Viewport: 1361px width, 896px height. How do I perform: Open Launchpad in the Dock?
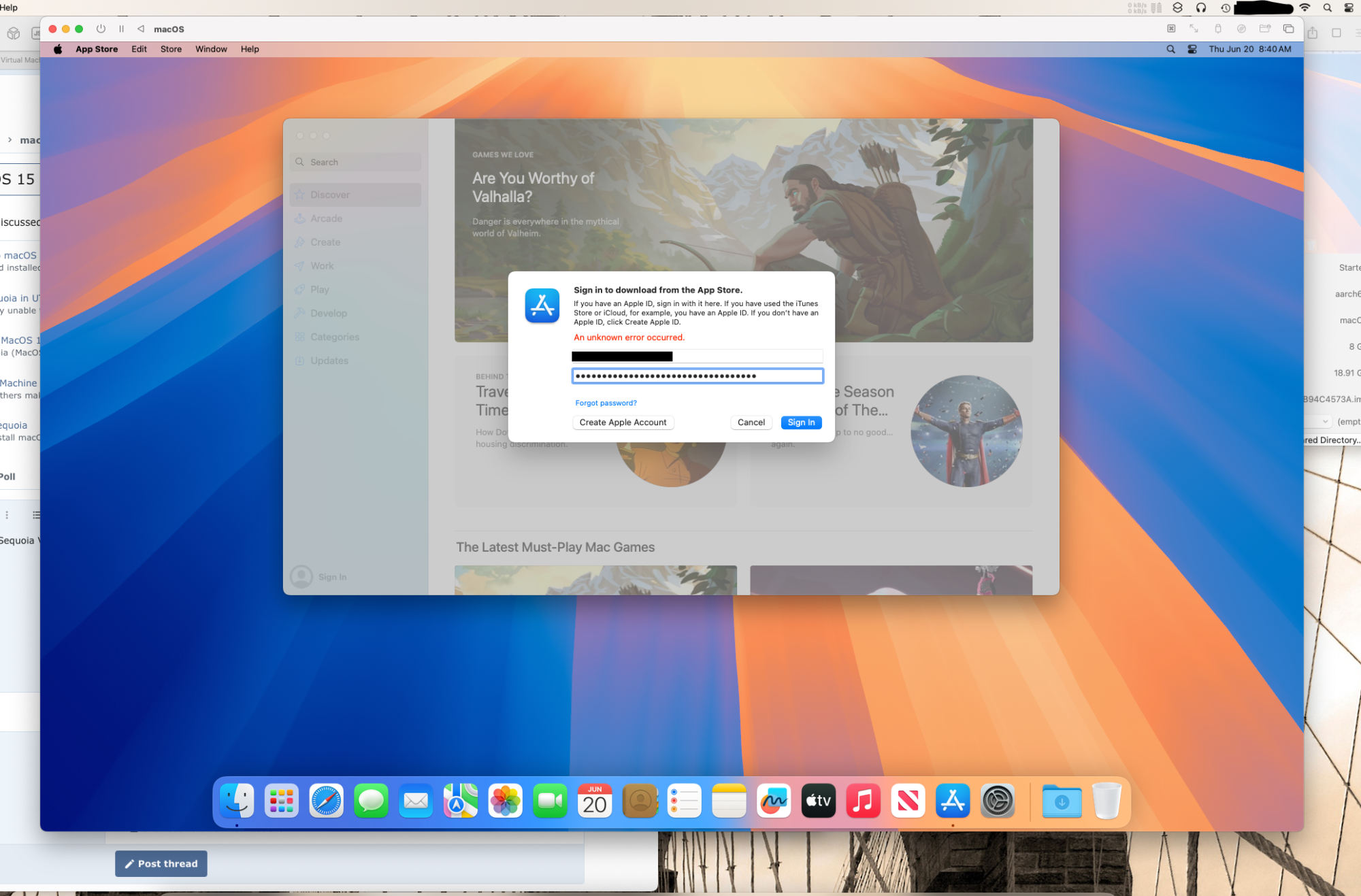pos(282,801)
